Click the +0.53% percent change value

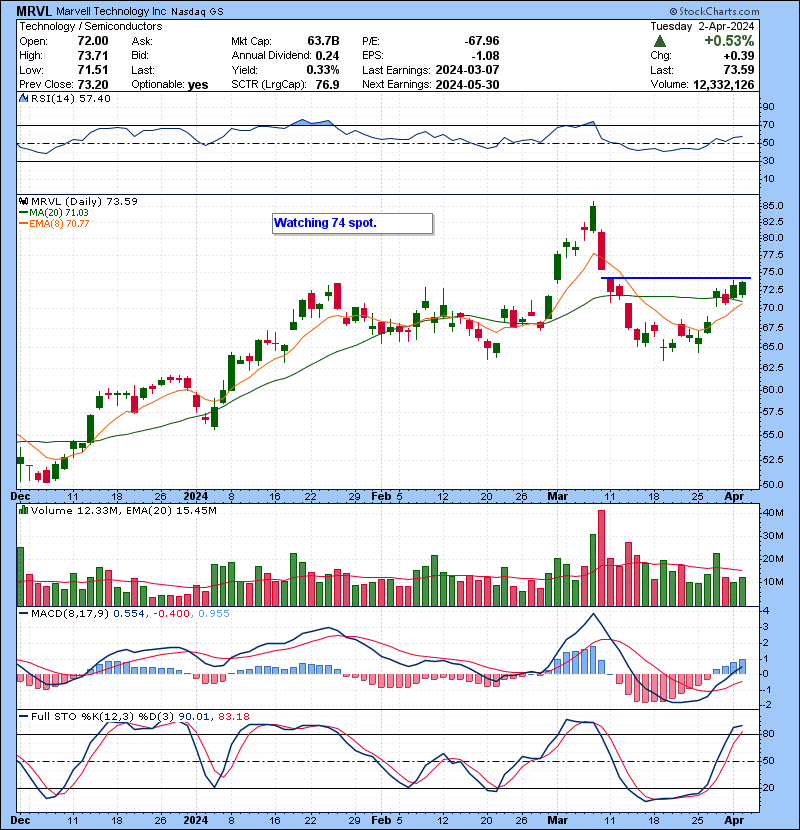729,41
